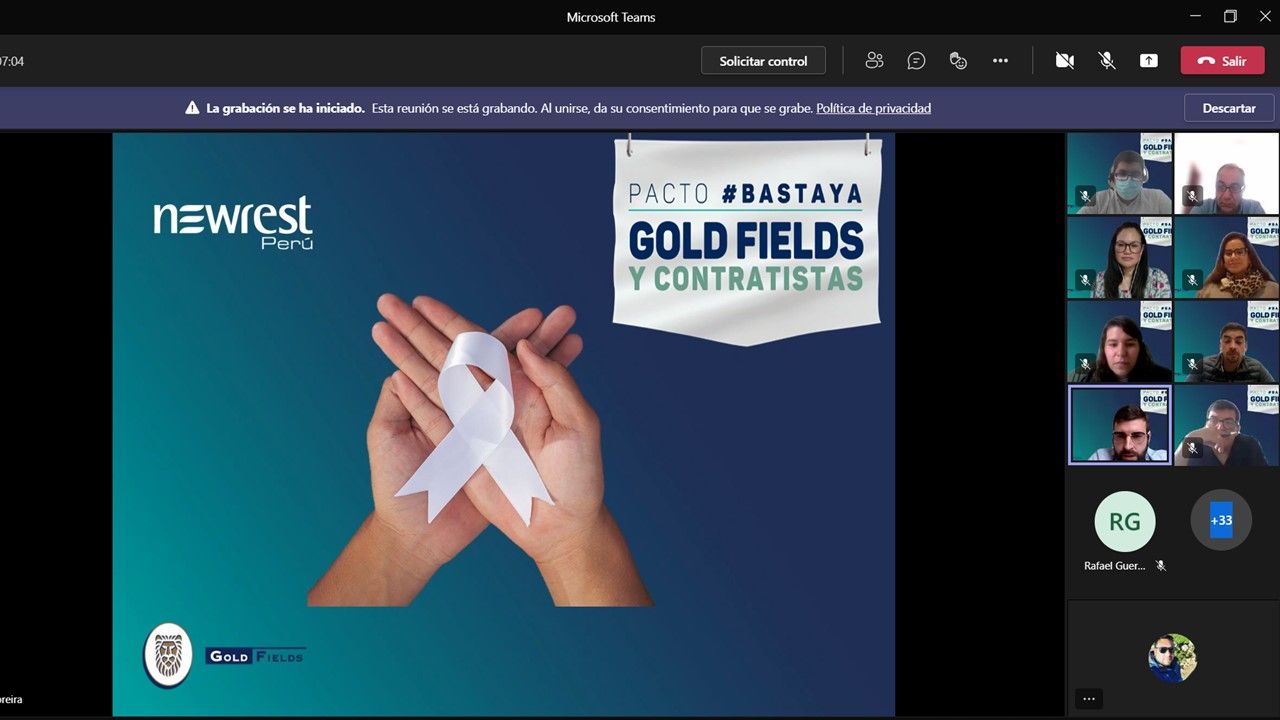Click the share content icon

click(1149, 61)
